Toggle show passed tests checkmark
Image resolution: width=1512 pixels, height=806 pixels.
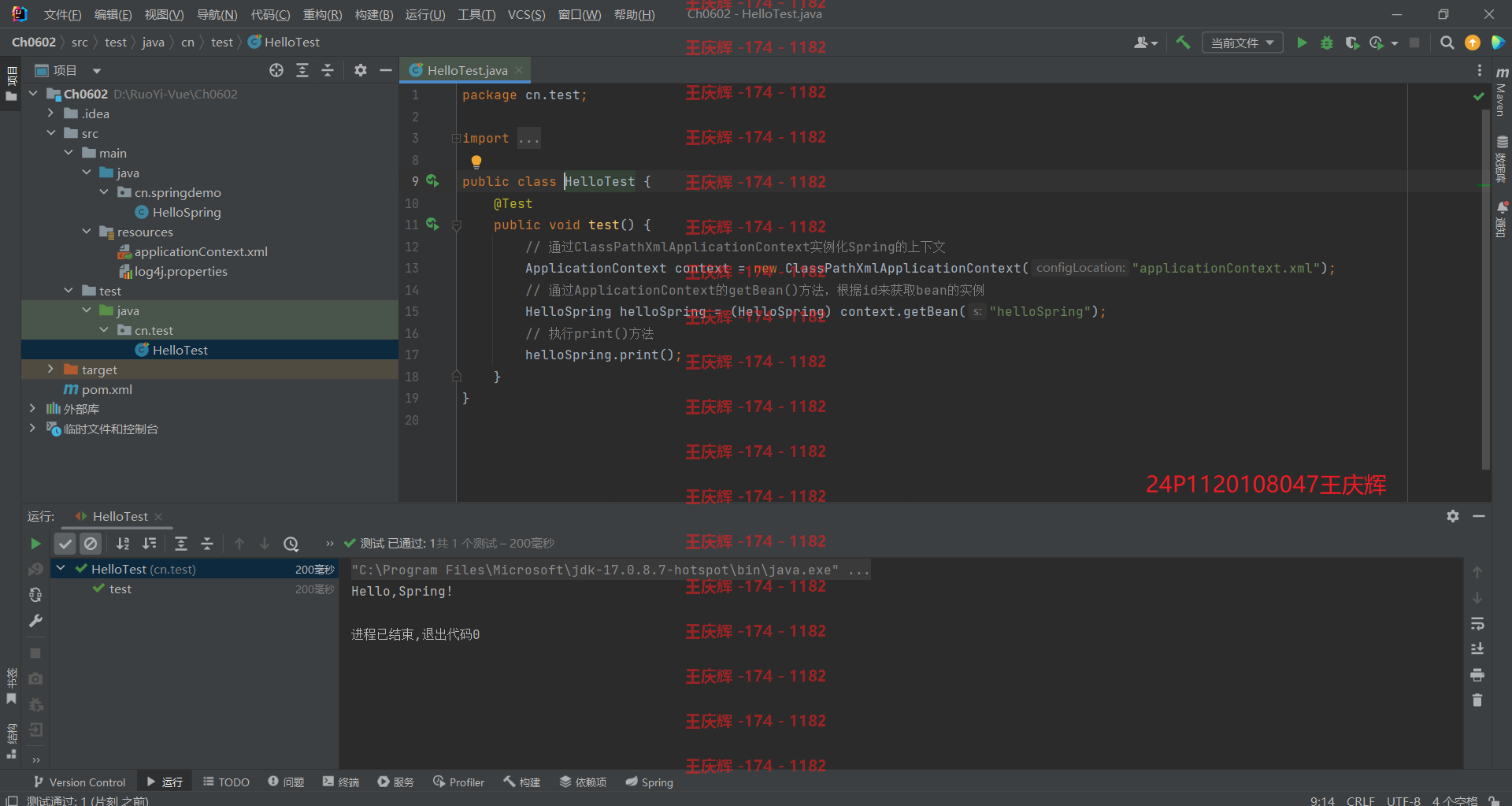click(65, 544)
